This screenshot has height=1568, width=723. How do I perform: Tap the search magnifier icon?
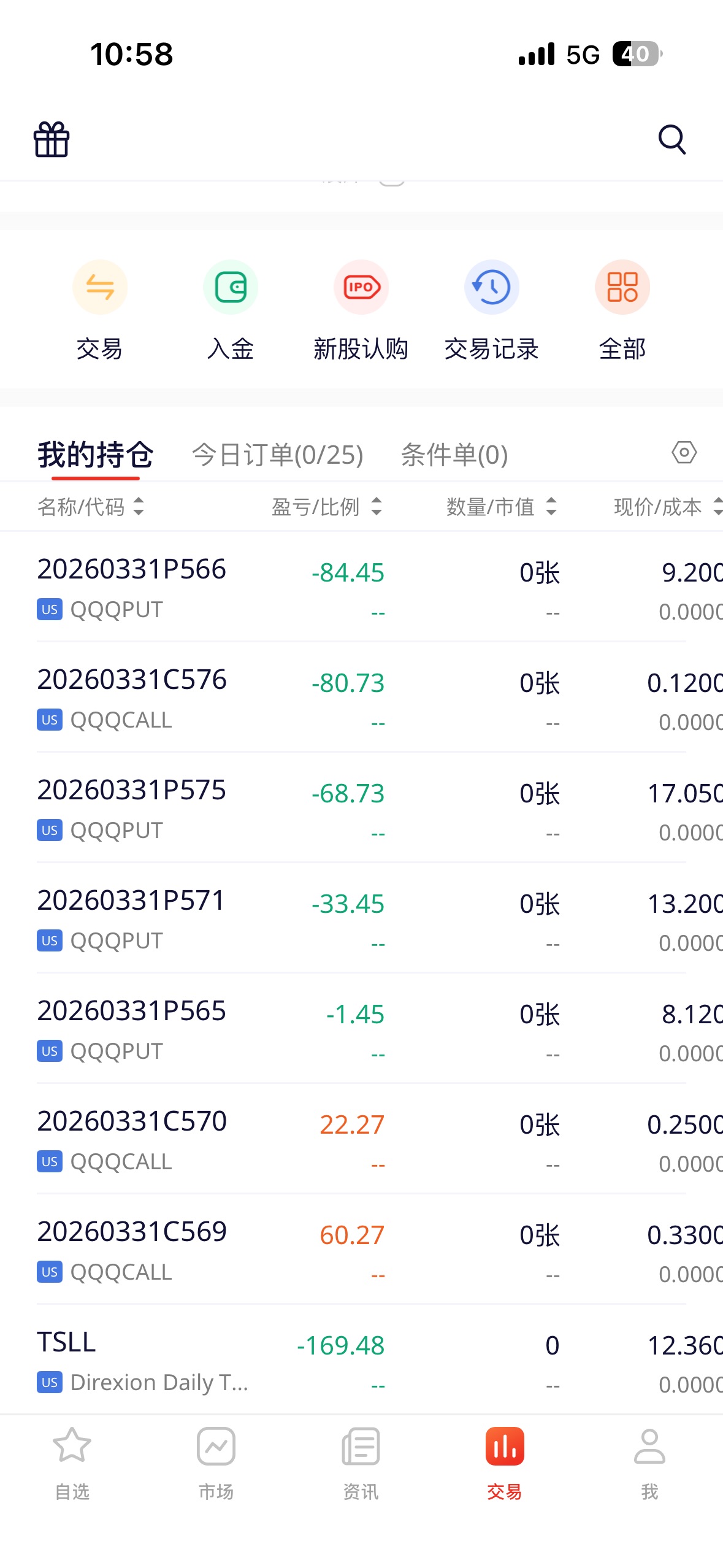tap(671, 139)
